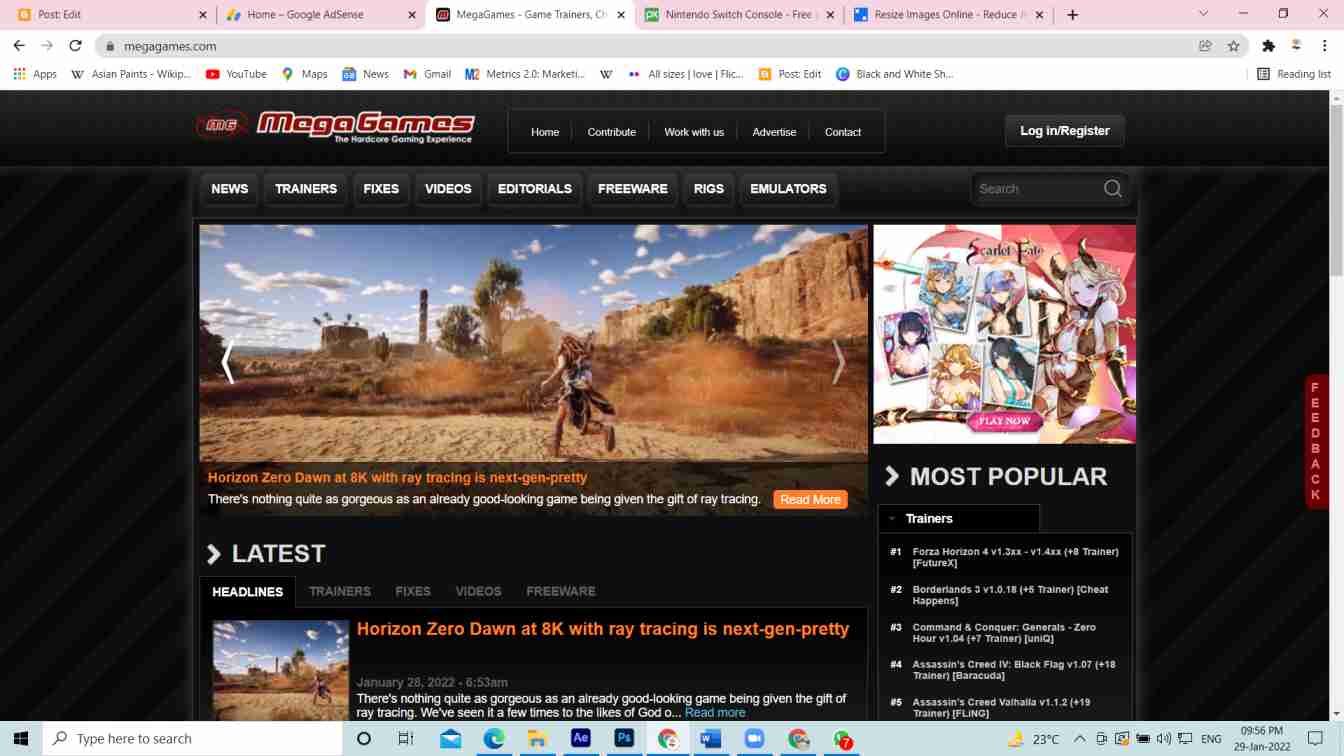The image size is (1344, 756).
Task: Switch to latest TRAINERS tab
Action: [x=340, y=591]
